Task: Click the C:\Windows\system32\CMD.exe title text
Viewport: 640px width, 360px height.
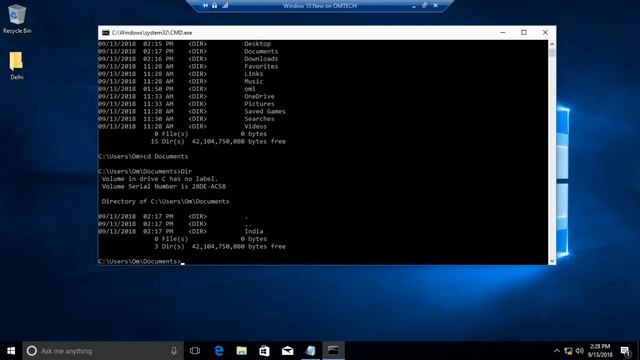Action: (152, 33)
